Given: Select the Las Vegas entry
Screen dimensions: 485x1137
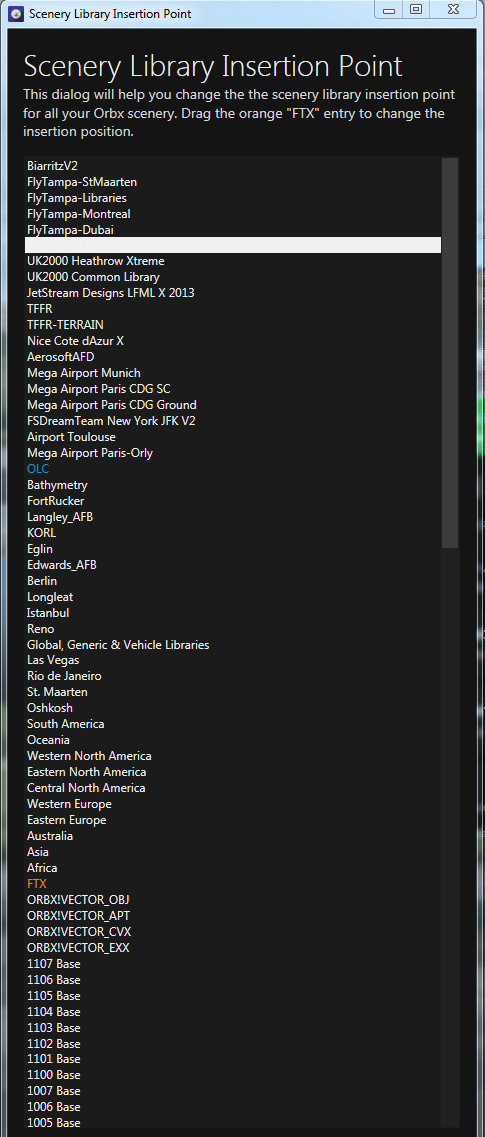Looking at the screenshot, I should (x=53, y=660).
